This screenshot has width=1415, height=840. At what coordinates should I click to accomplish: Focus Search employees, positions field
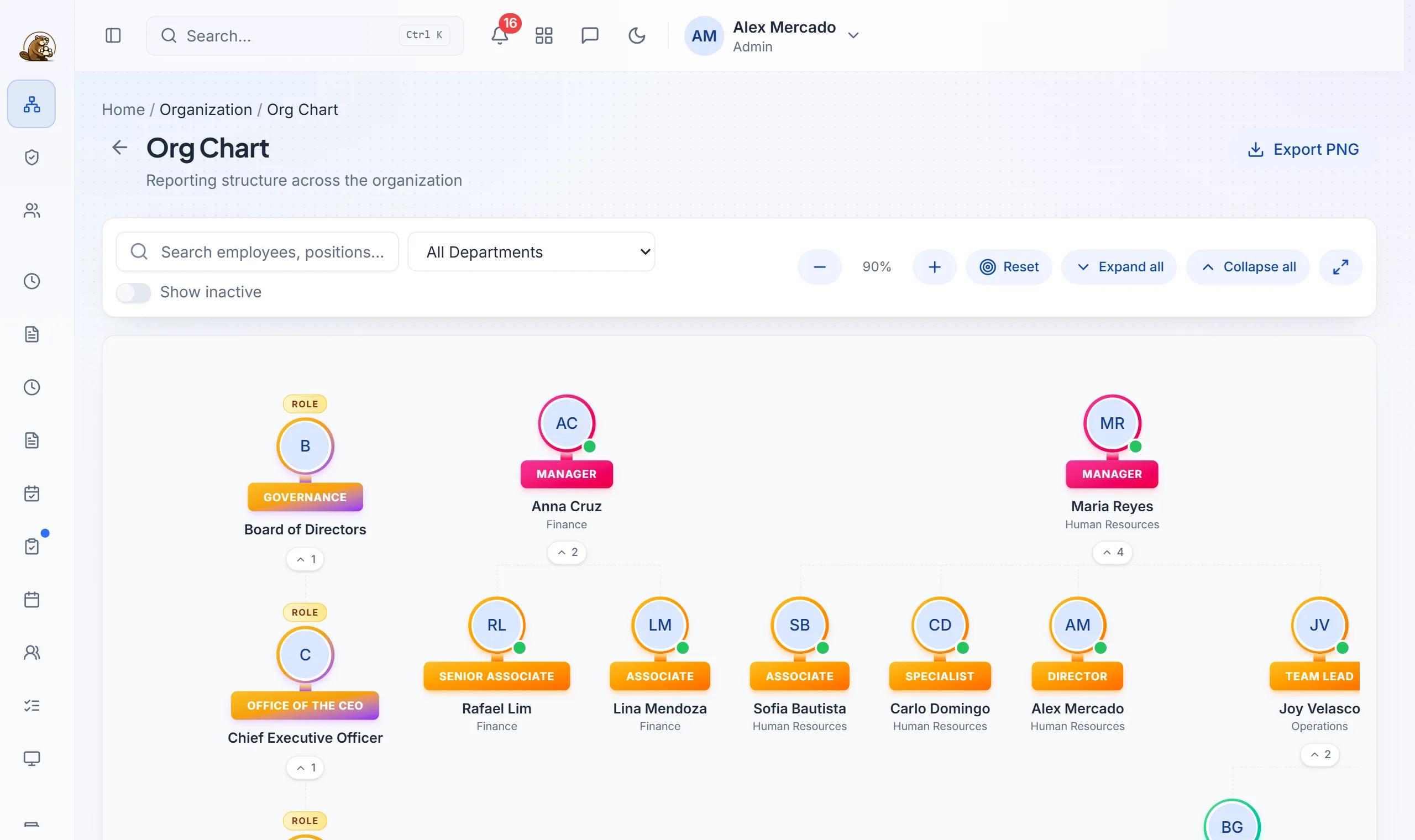(x=258, y=252)
